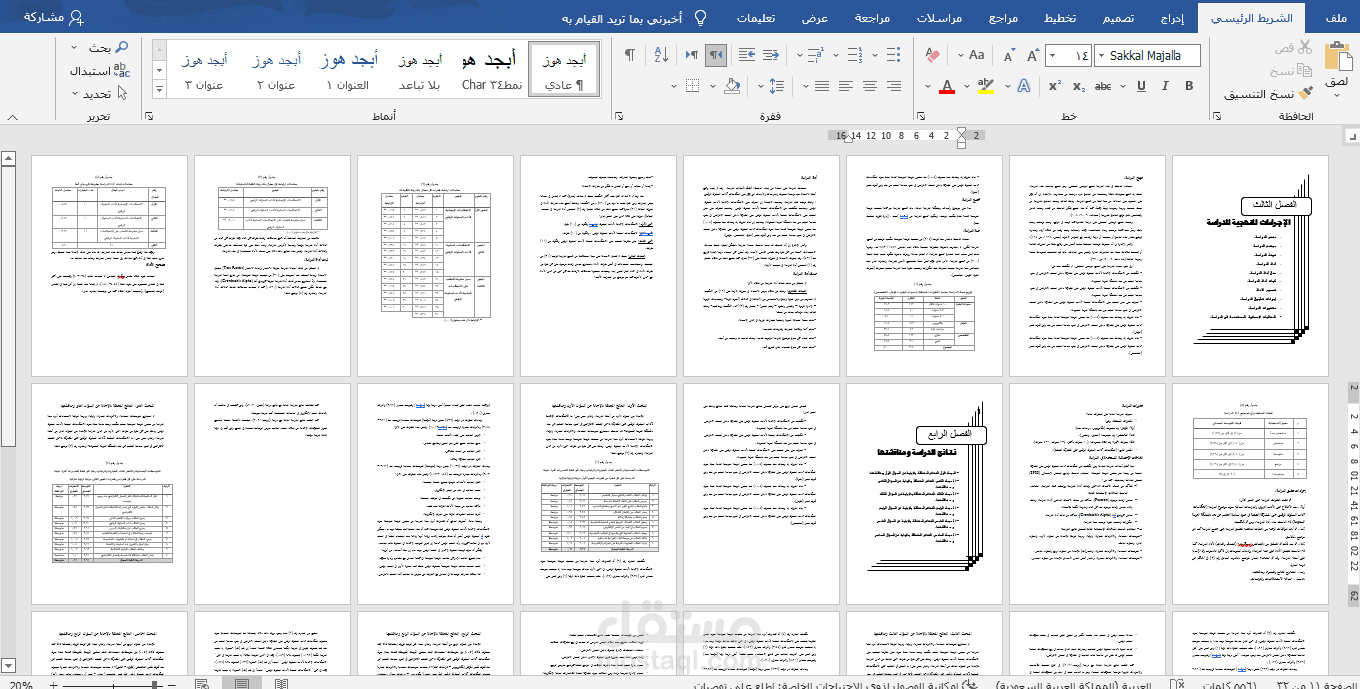Viewport: 1360px width, 689px height.
Task: Click Borders icon
Action: [x=692, y=86]
